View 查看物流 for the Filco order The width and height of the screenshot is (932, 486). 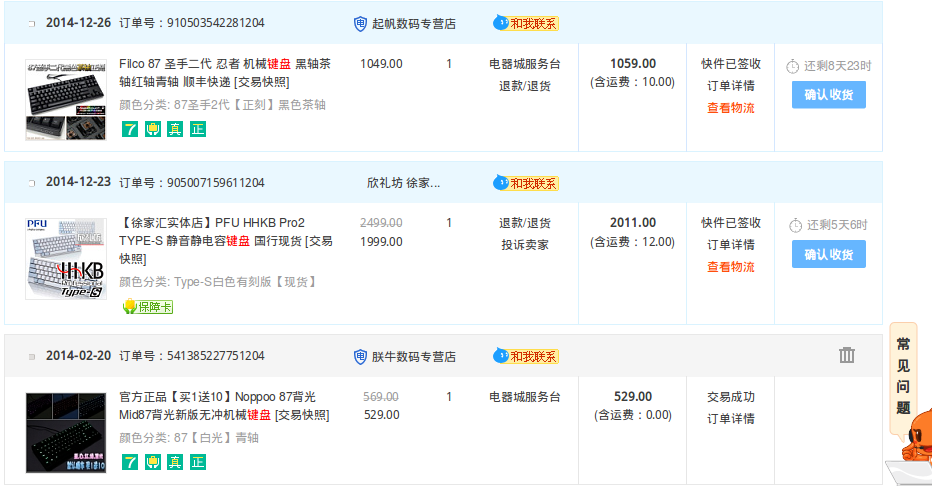click(730, 108)
